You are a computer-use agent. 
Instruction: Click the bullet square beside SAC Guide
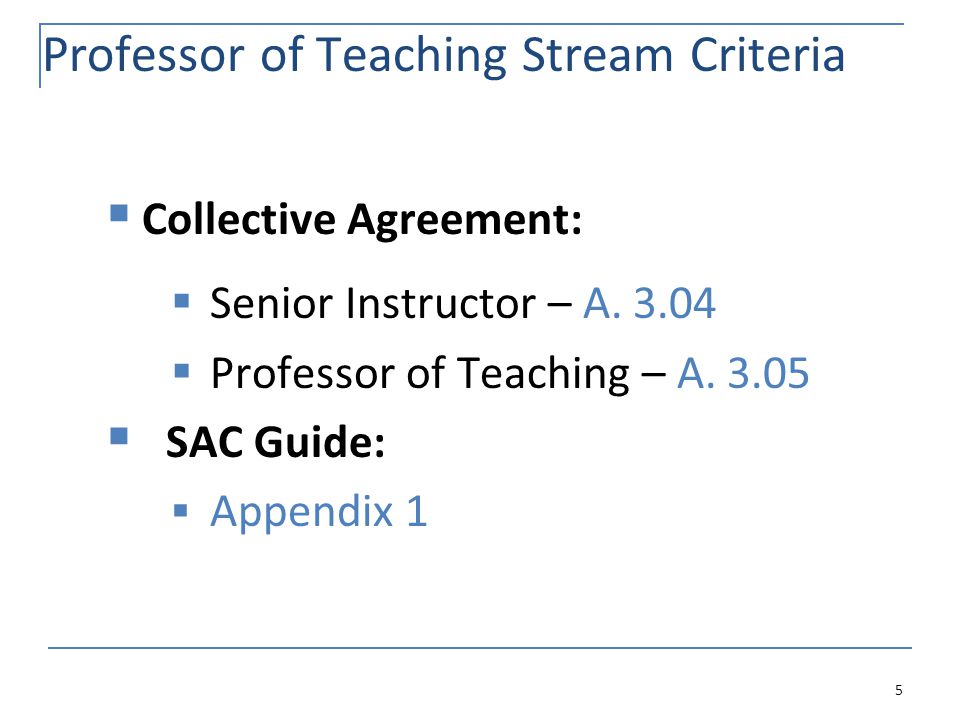point(119,436)
